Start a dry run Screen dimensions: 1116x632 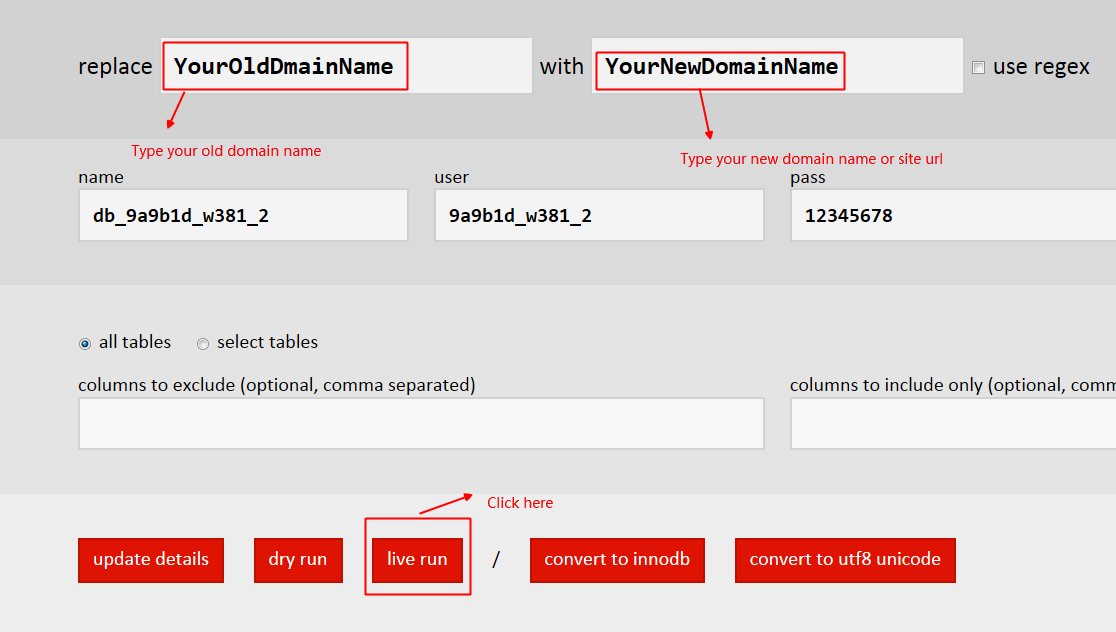tap(297, 560)
